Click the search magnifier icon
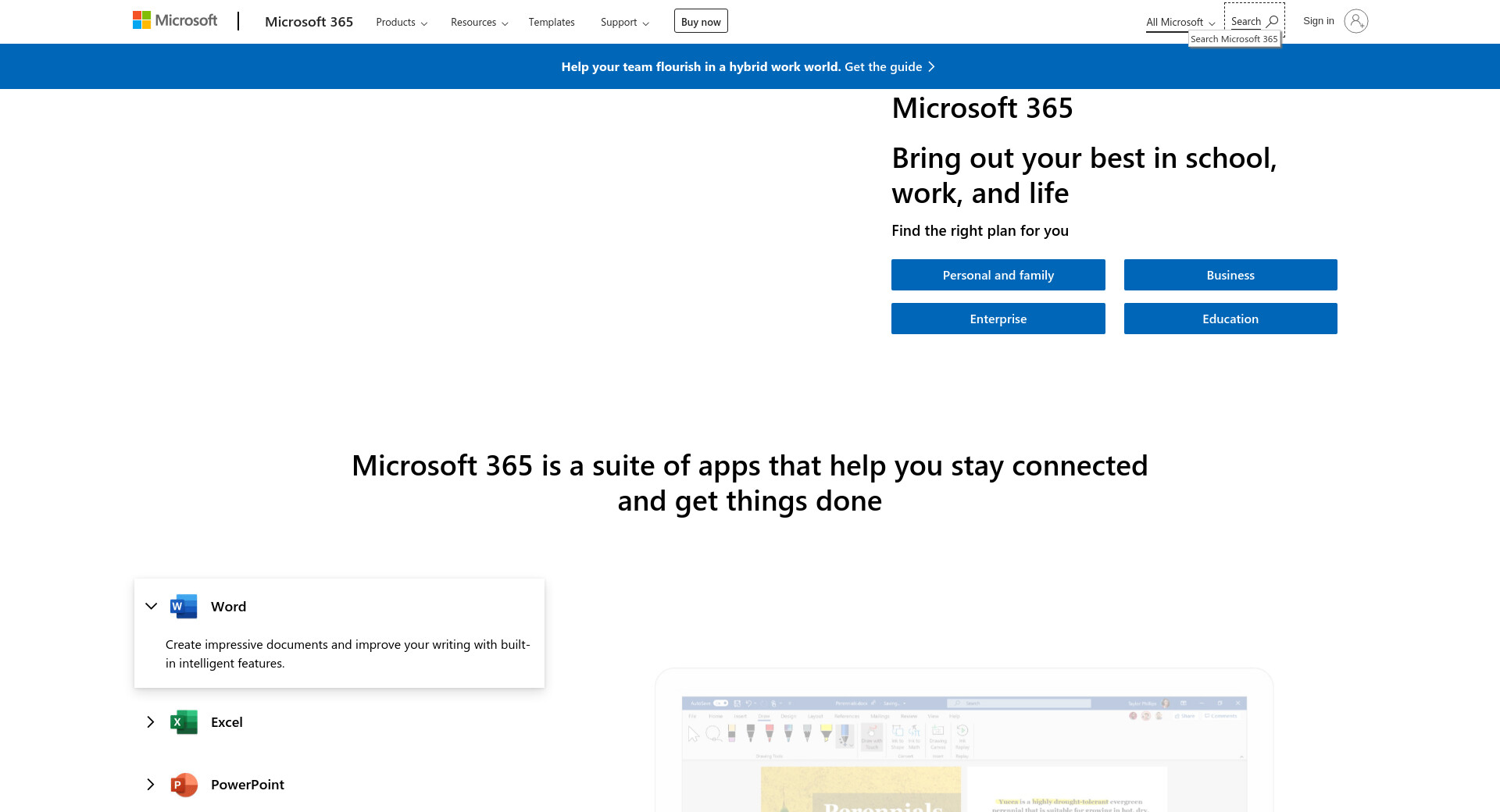Viewport: 1500px width, 812px height. (1272, 21)
